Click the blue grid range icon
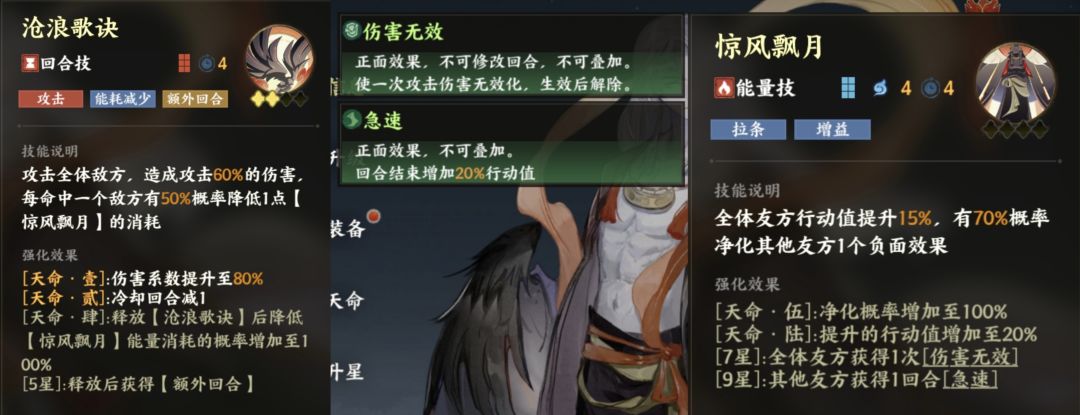The width and height of the screenshot is (1080, 415). point(849,88)
